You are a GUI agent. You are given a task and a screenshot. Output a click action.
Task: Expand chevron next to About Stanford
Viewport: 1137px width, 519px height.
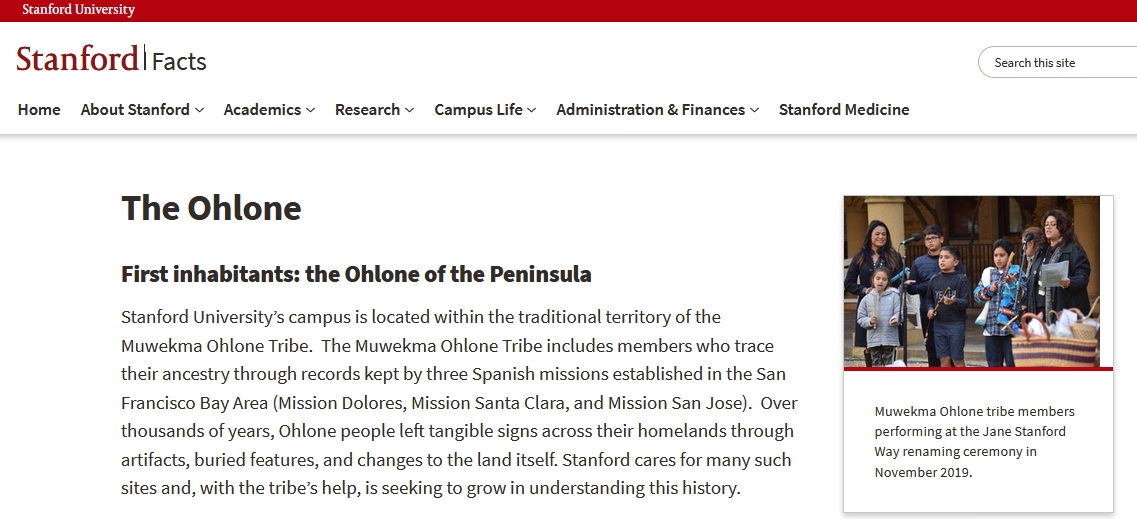click(199, 110)
